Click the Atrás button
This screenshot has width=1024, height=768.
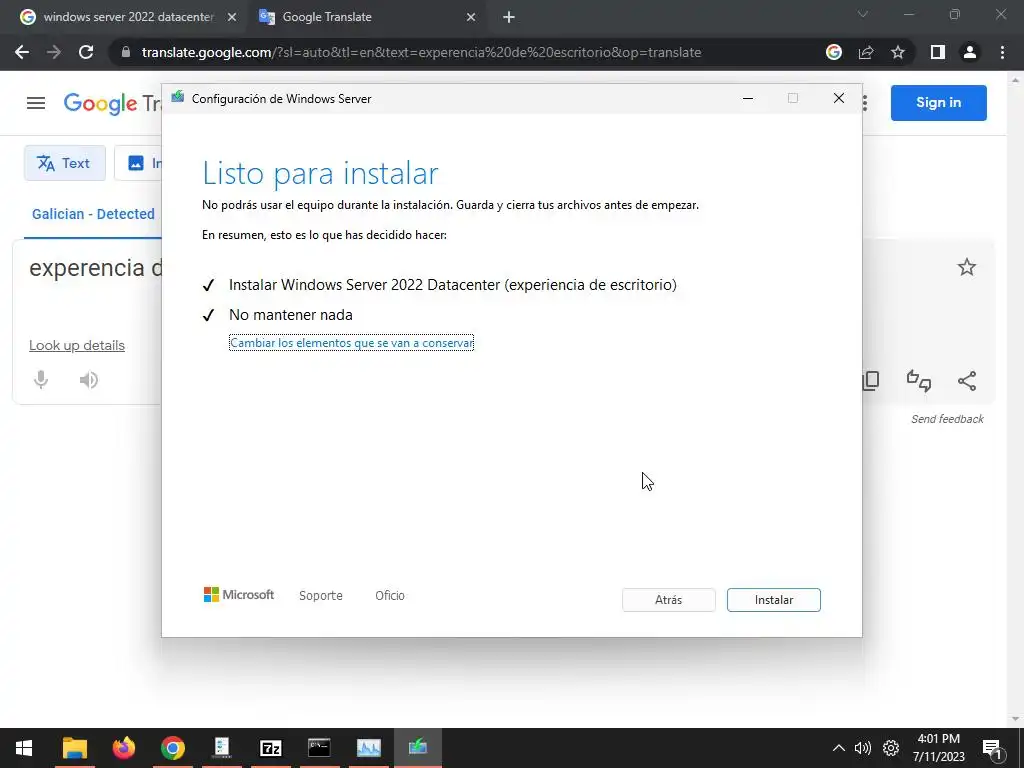point(668,600)
